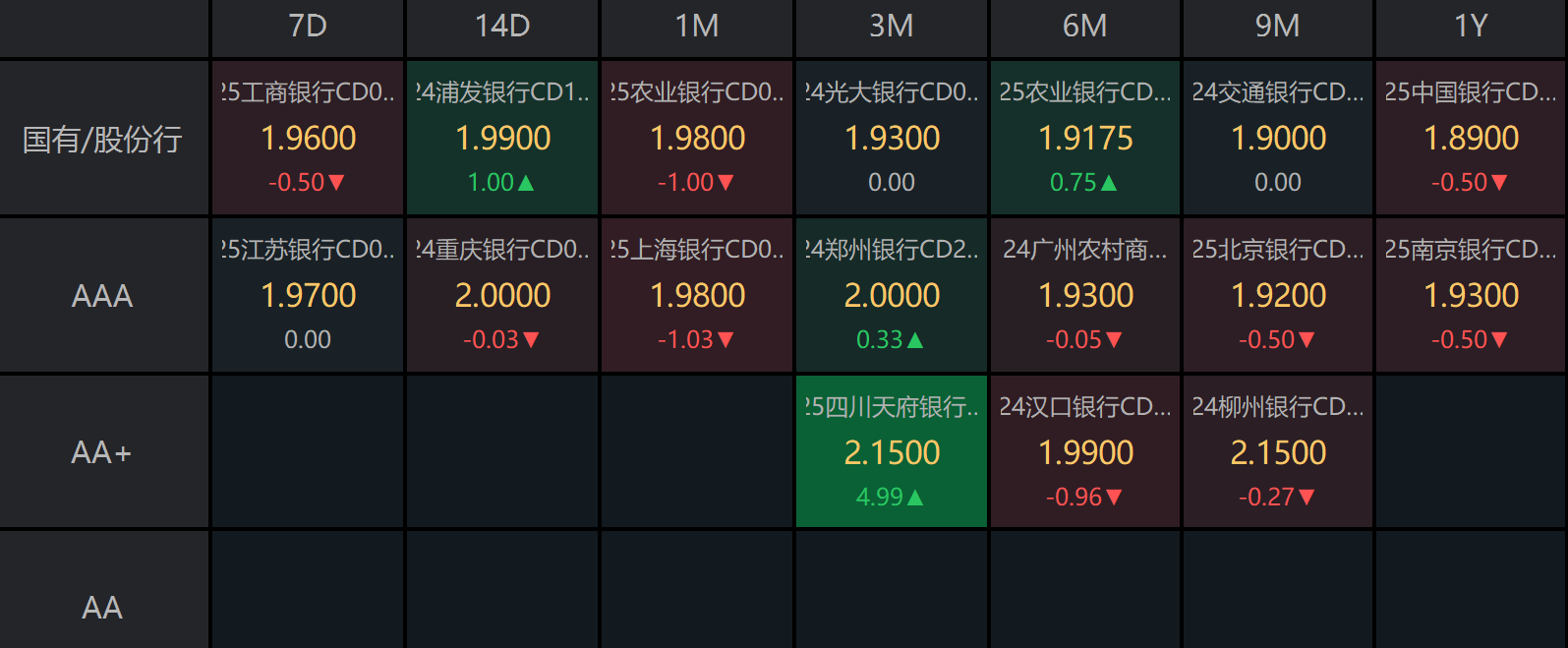Open the 25江苏银行CD 1.9700 cell

(308, 295)
